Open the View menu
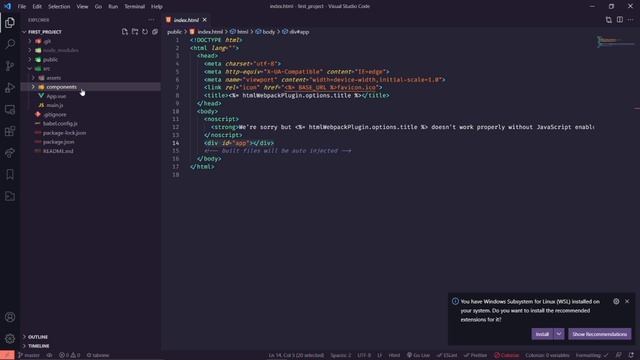This screenshot has height=360, width=640. coord(82,6)
